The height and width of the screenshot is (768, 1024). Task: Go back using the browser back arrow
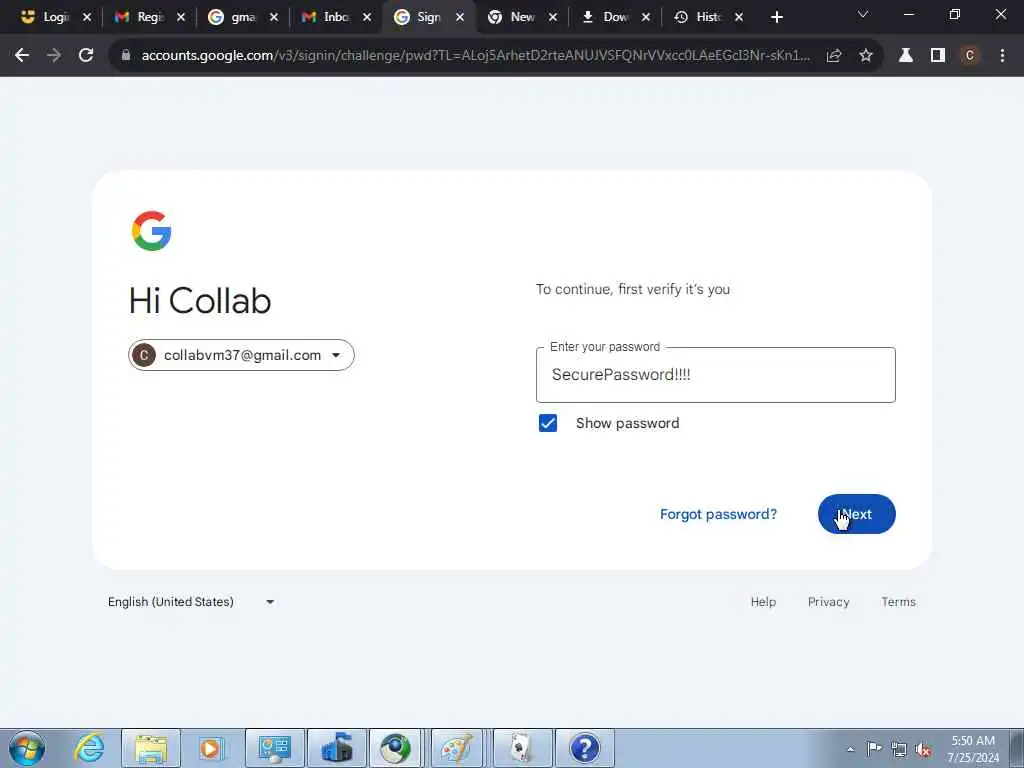click(x=22, y=56)
